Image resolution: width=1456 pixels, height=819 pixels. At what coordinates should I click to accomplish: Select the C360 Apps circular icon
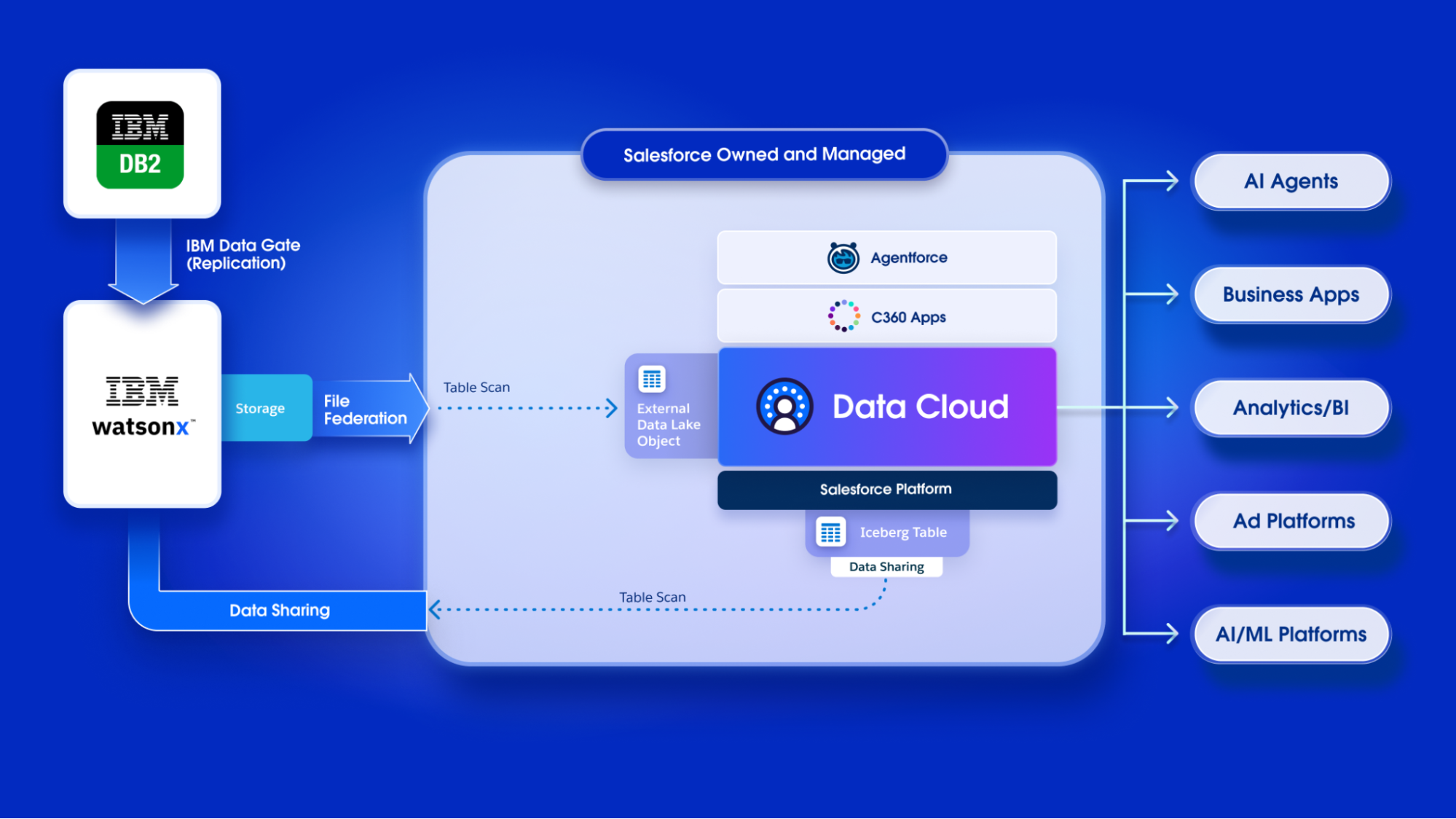coord(843,316)
